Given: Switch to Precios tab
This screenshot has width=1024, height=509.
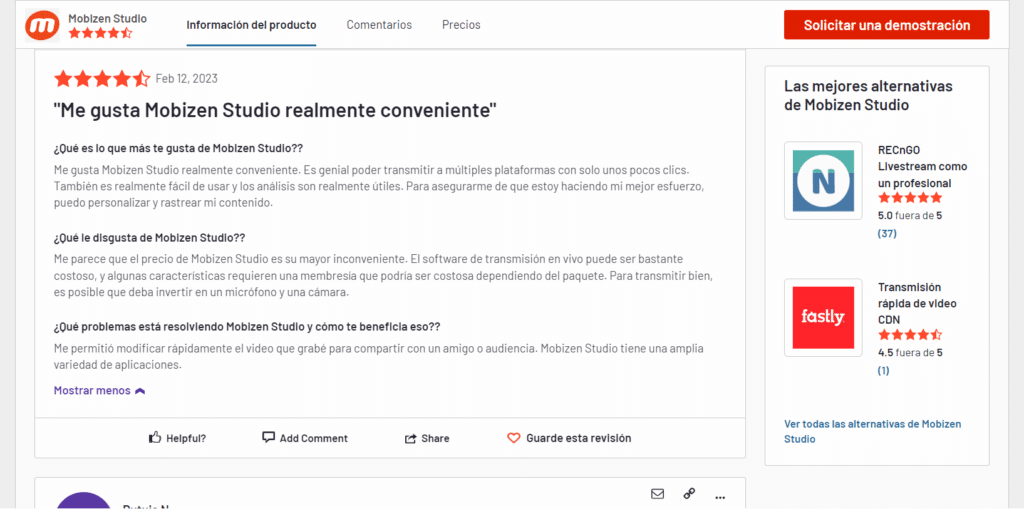Looking at the screenshot, I should click(x=461, y=25).
